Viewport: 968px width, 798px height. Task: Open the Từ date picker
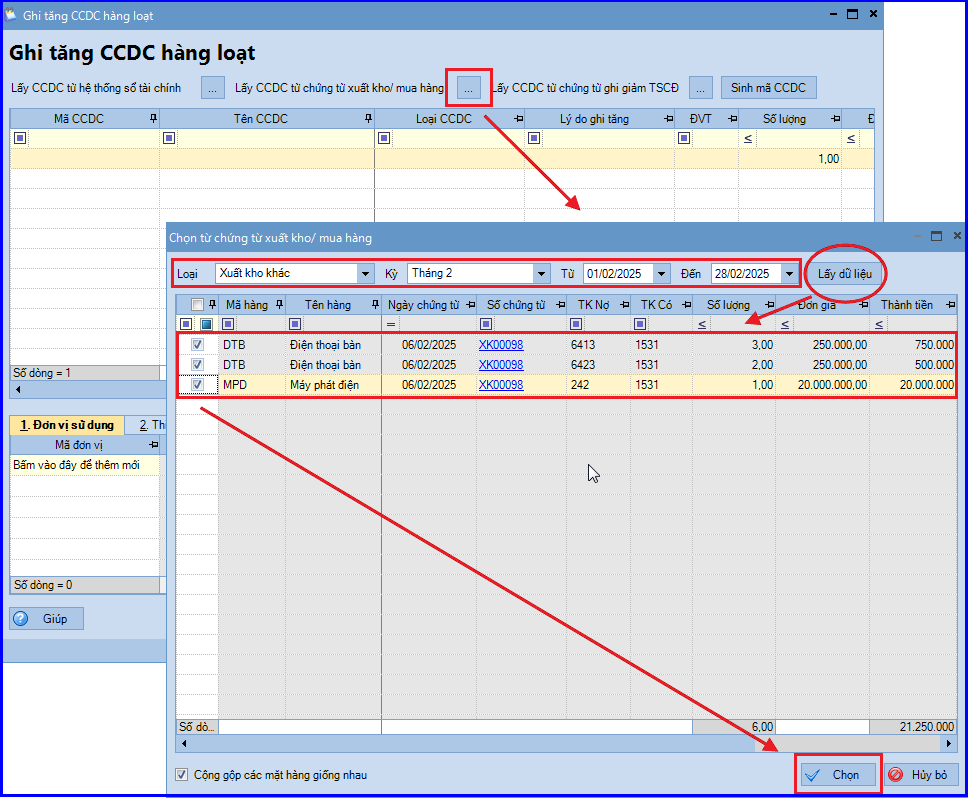click(661, 273)
